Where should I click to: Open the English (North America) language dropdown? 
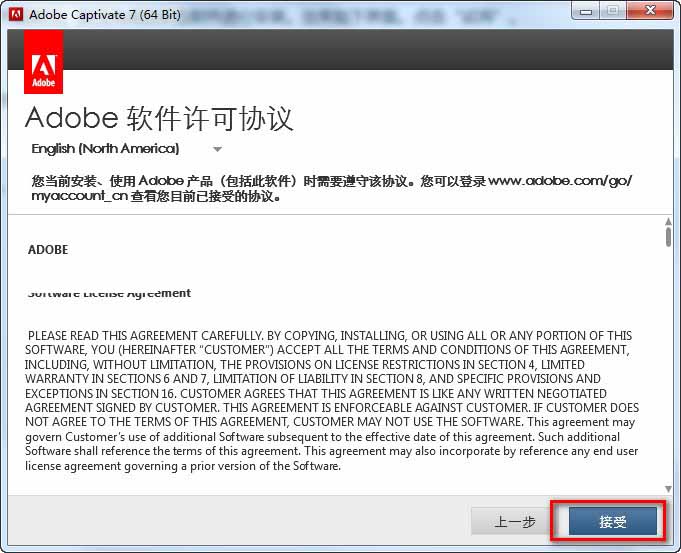pos(127,149)
